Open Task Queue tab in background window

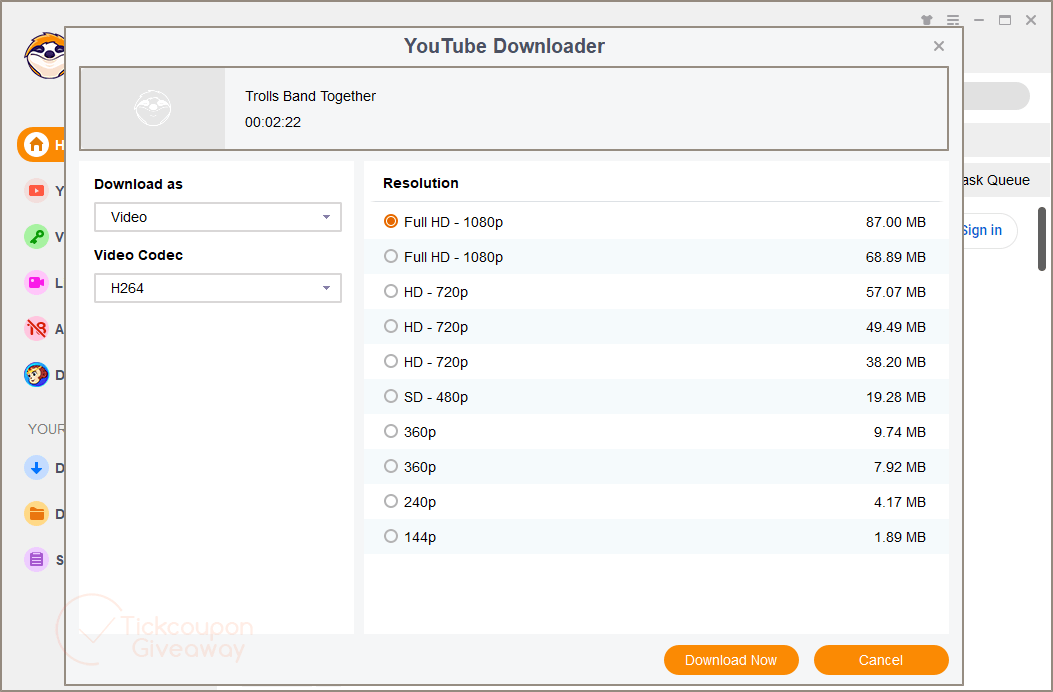pyautogui.click(x=996, y=180)
